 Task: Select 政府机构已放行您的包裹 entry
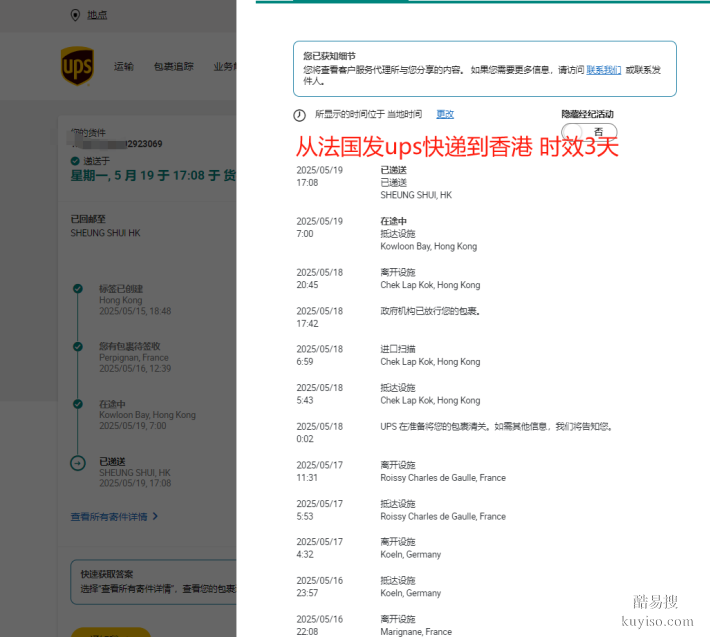(x=388, y=317)
